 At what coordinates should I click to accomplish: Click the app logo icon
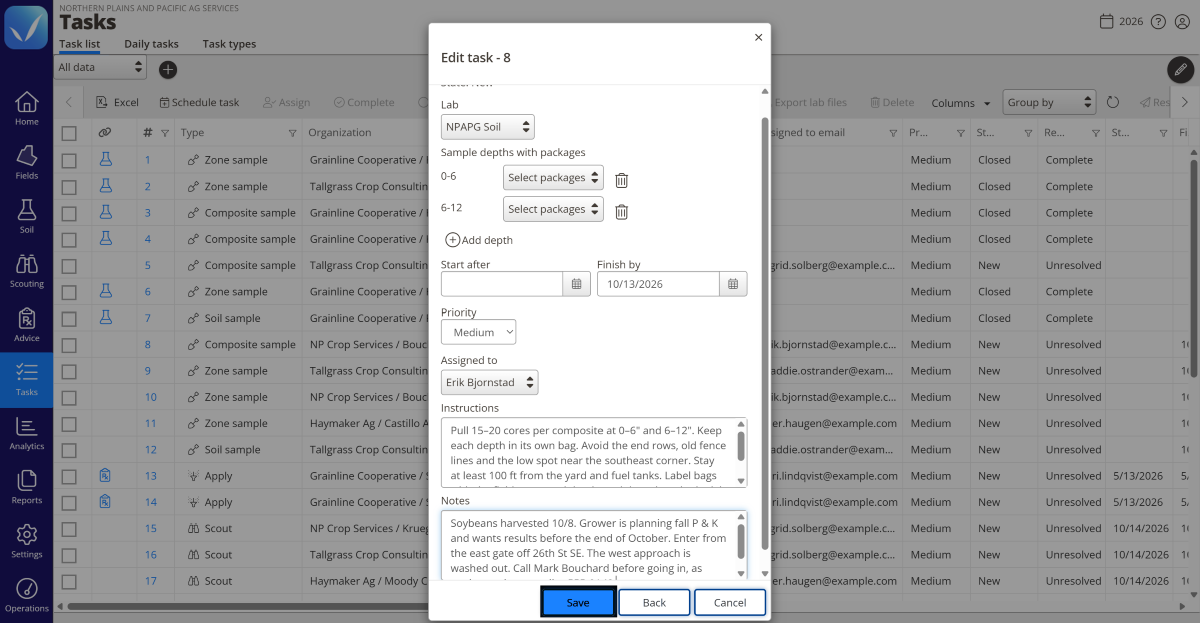(26, 27)
